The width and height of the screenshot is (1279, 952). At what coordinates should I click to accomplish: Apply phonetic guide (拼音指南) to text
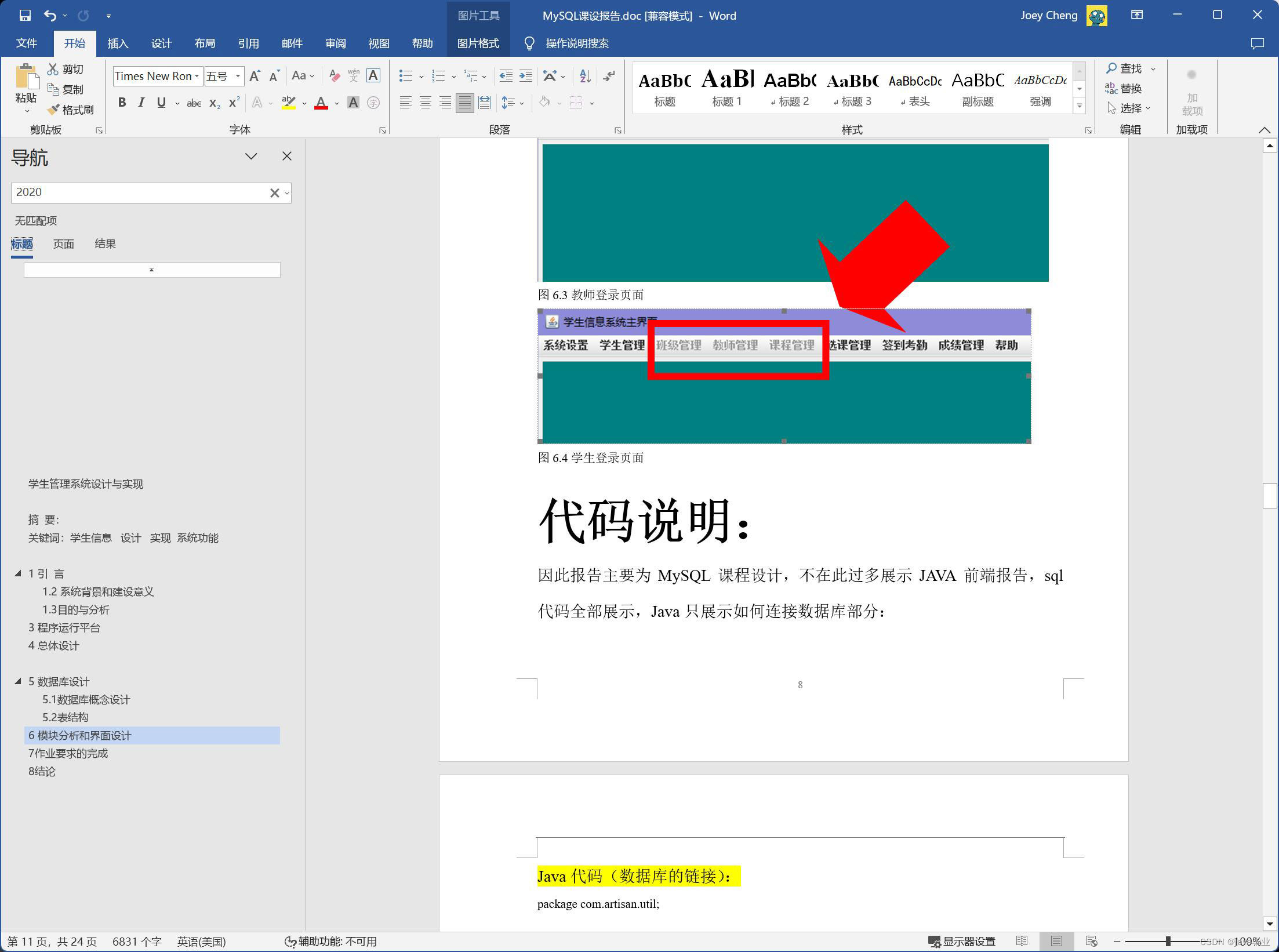[353, 76]
